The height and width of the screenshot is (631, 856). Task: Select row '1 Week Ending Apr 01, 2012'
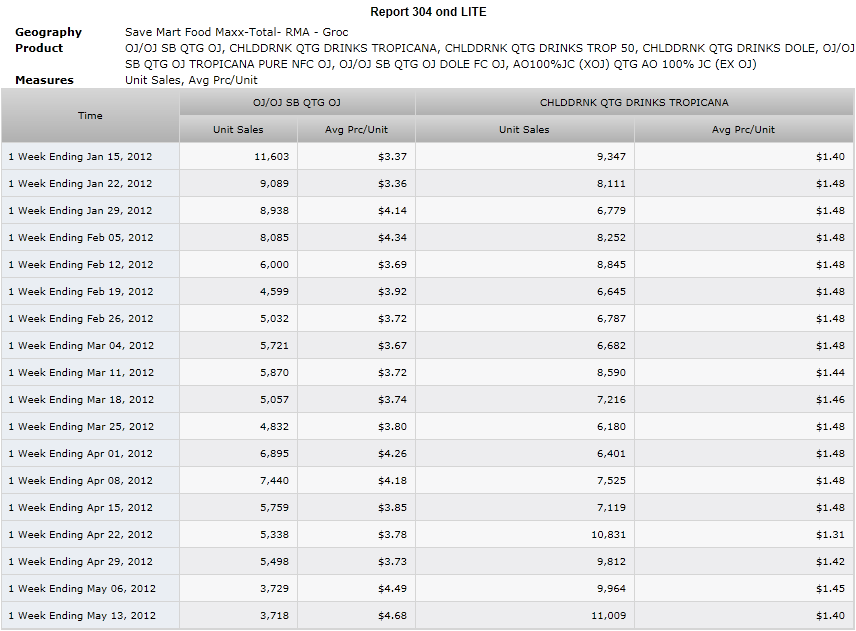click(x=427, y=454)
